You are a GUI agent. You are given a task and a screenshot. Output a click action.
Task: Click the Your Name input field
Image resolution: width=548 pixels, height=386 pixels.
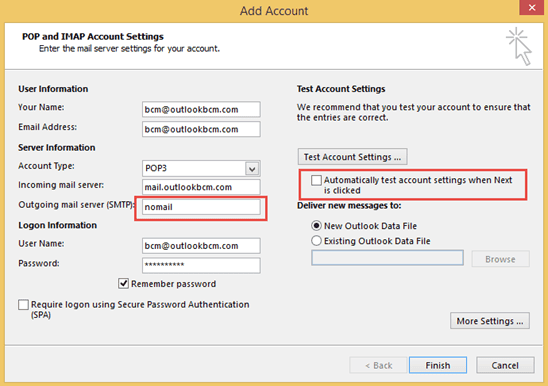[x=201, y=109]
